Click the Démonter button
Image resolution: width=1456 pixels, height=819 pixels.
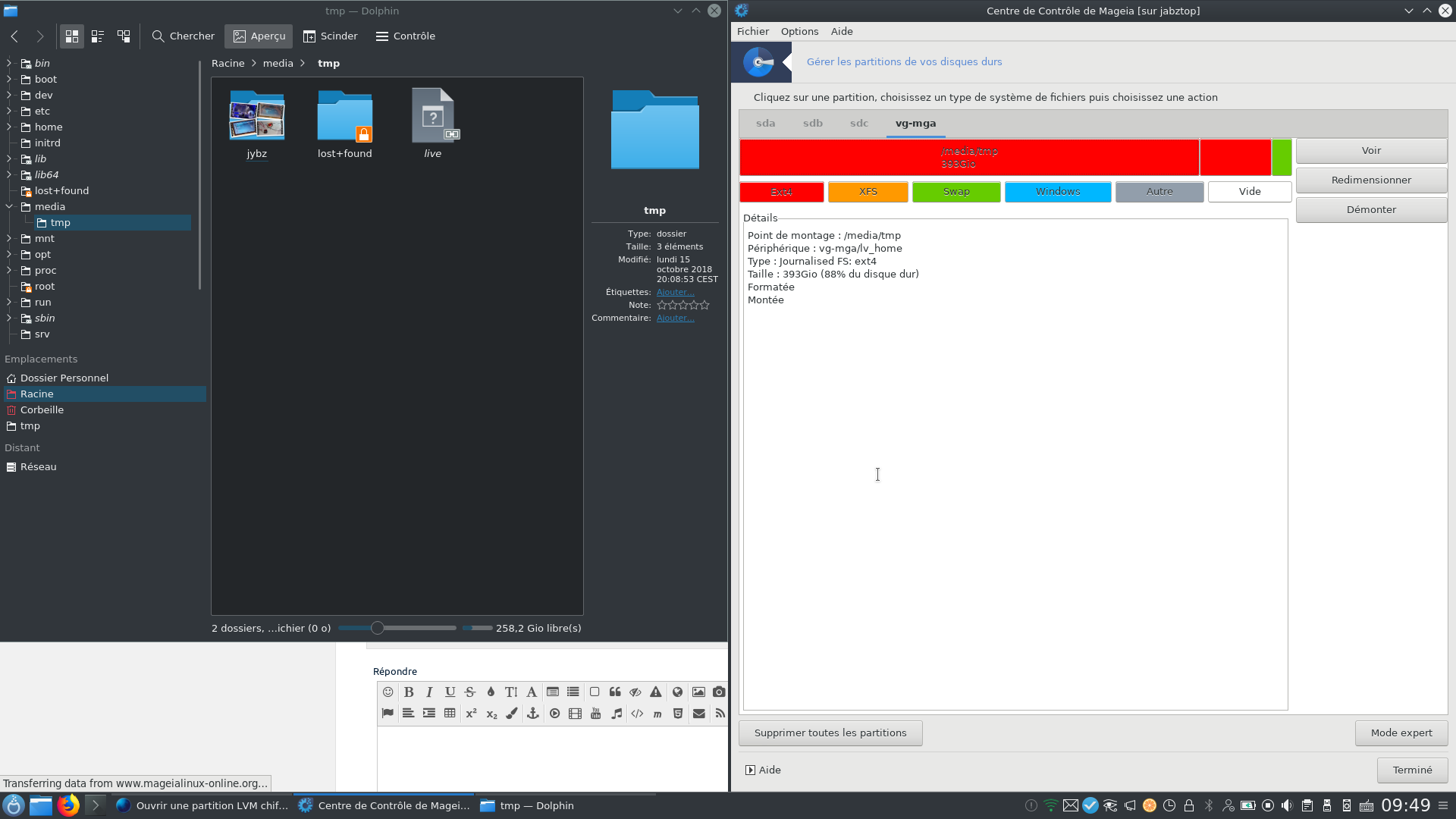tap(1370, 209)
